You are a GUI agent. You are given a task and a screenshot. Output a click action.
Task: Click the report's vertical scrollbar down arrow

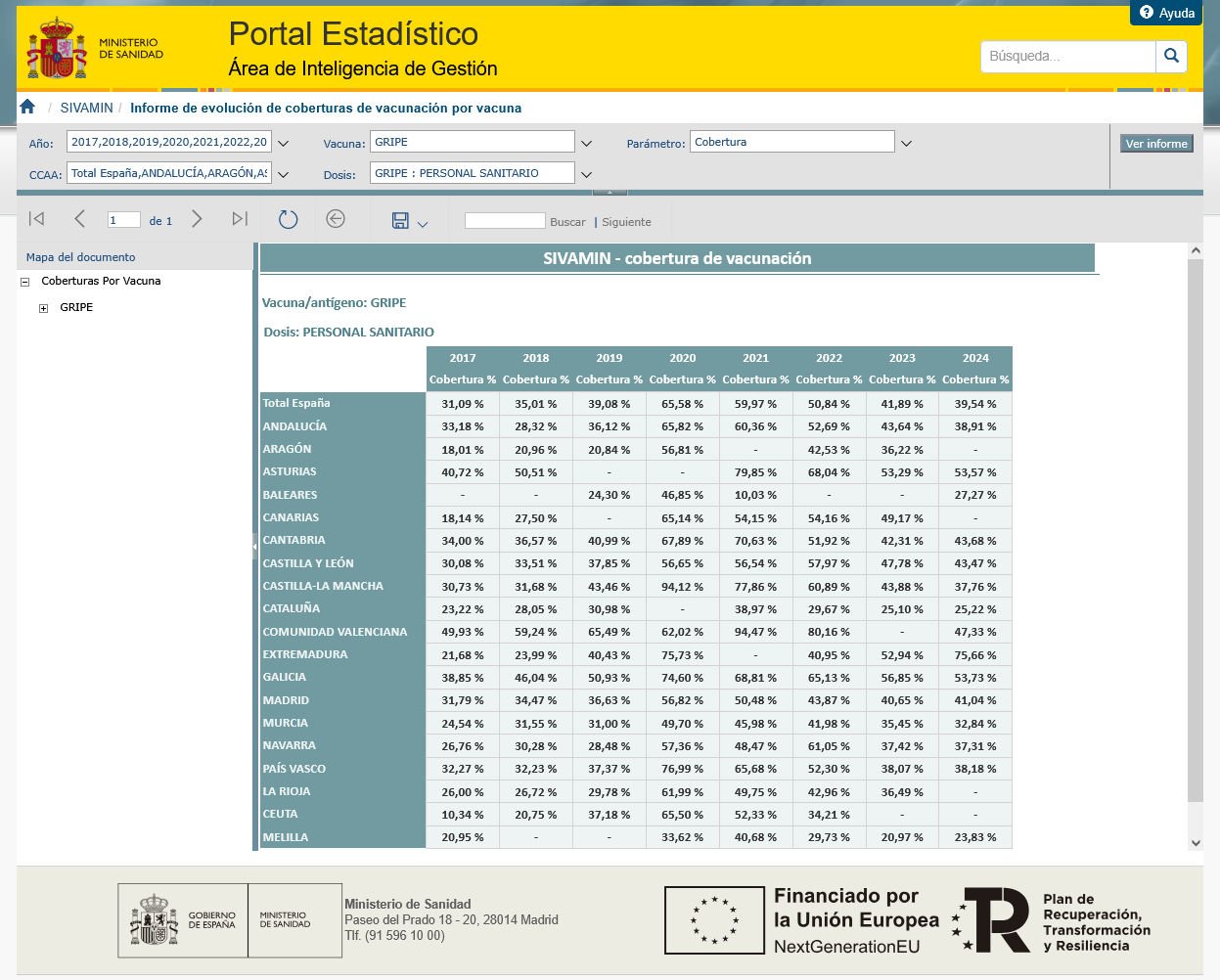click(1195, 843)
